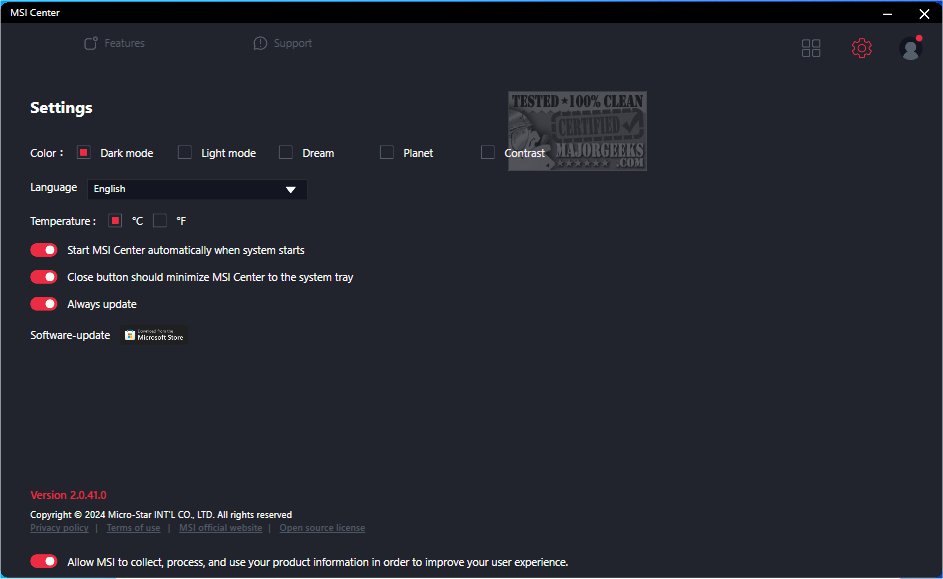The width and height of the screenshot is (943, 579).
Task: Choose Fahrenheit temperature unit checkbox
Action: pos(159,221)
